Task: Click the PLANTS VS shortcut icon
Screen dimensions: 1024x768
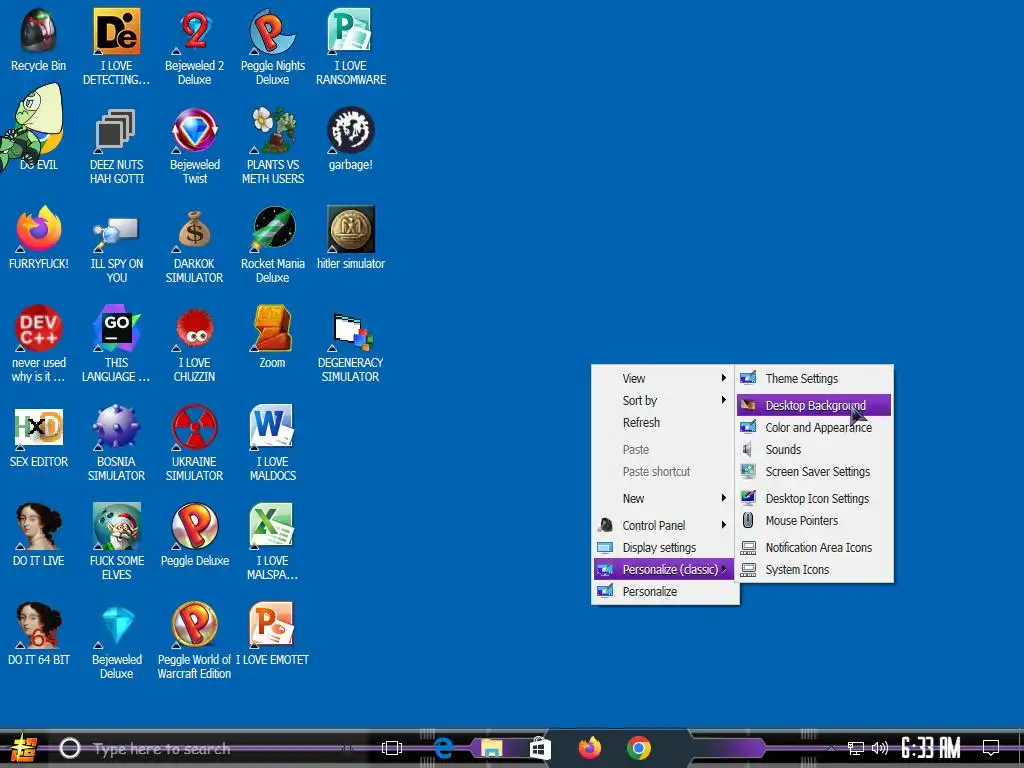Action: tap(273, 131)
